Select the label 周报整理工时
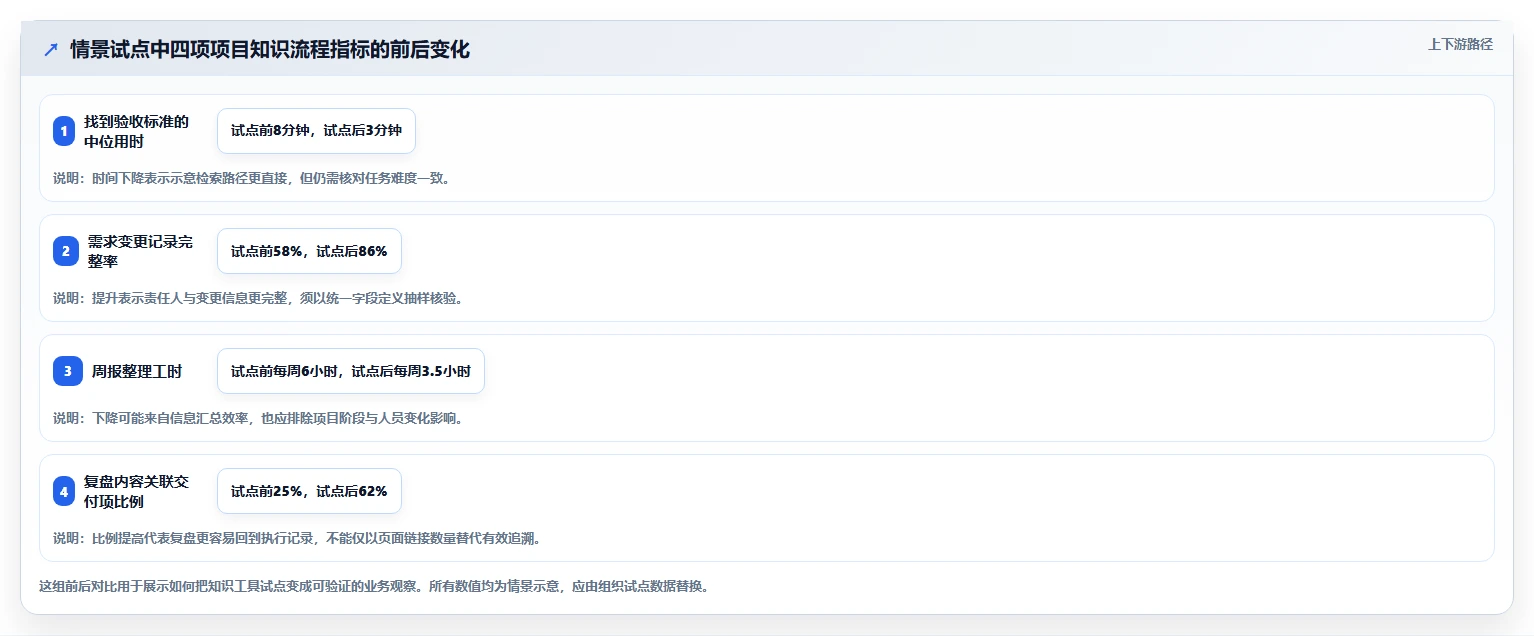Viewport: 1534px width, 636px height. pyautogui.click(x=137, y=371)
